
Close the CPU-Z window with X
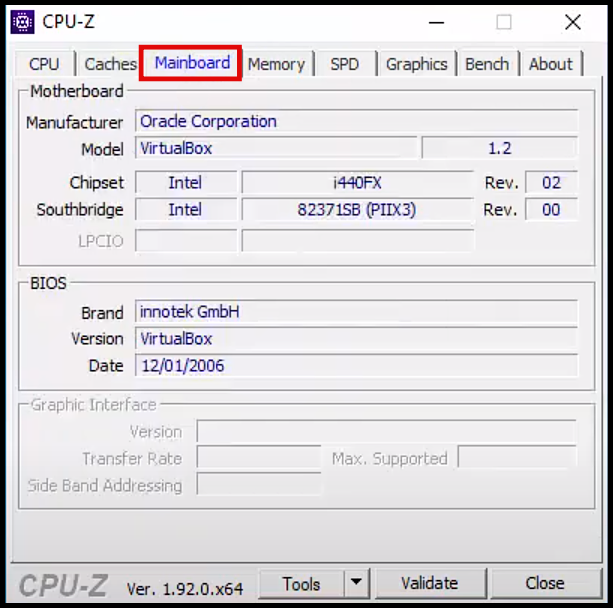pyautogui.click(x=573, y=22)
